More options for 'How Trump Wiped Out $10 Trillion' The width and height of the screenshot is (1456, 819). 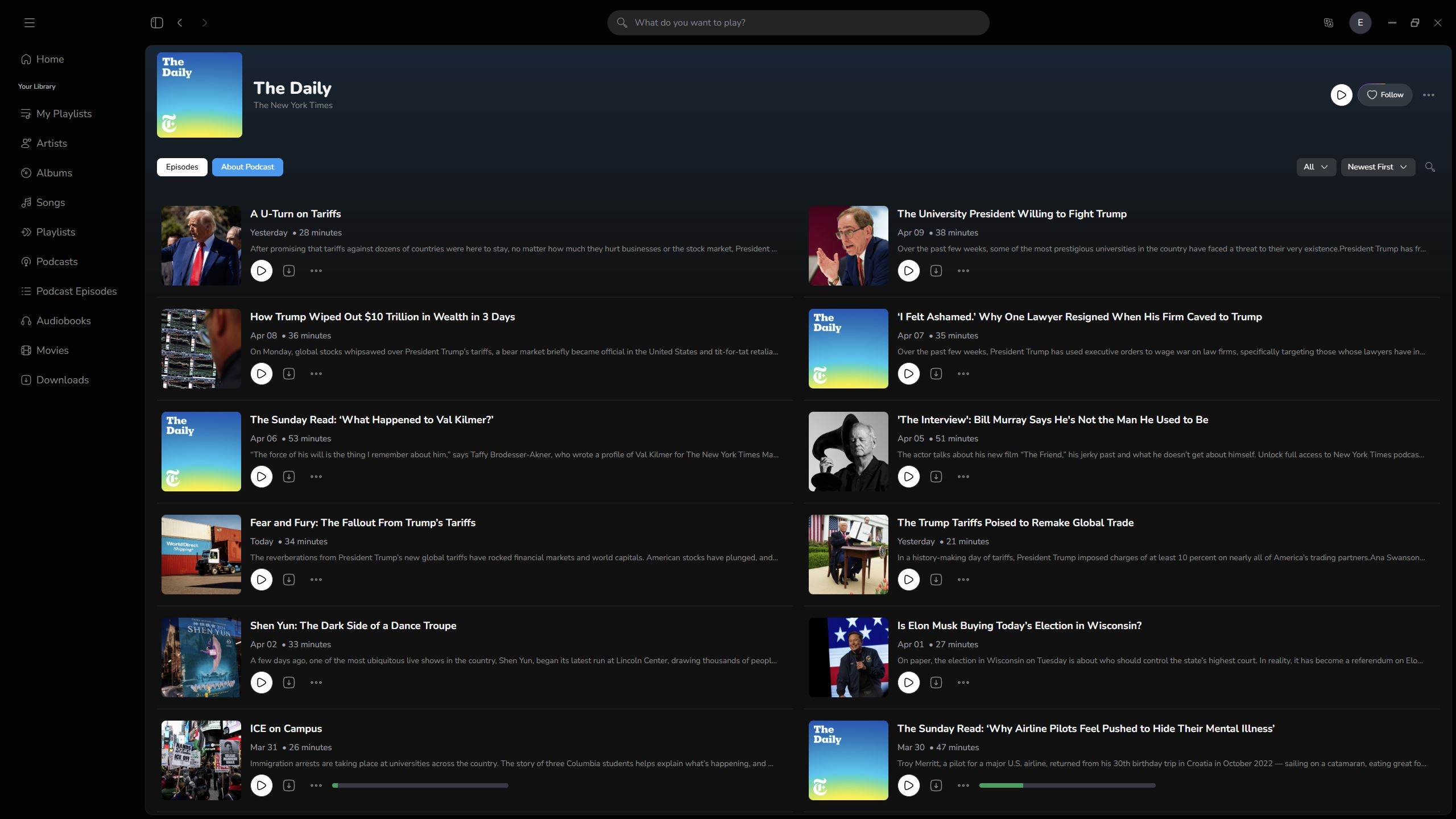coord(316,374)
